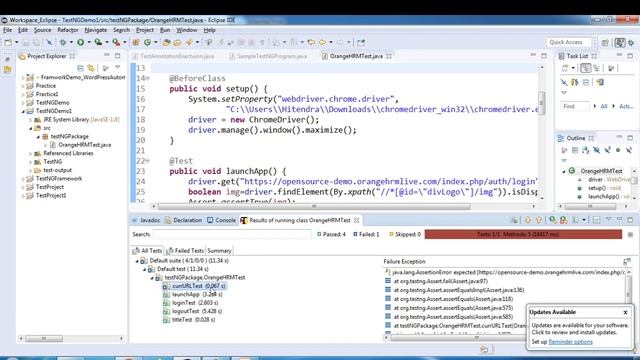
Task: Expand the JRE System Library node
Action: 31,120
